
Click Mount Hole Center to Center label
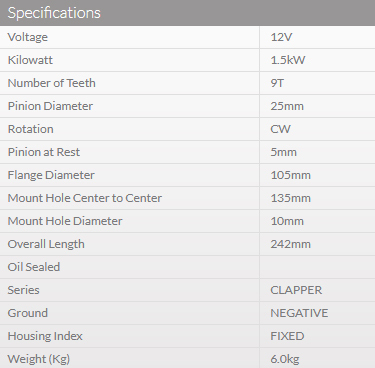[x=85, y=198]
